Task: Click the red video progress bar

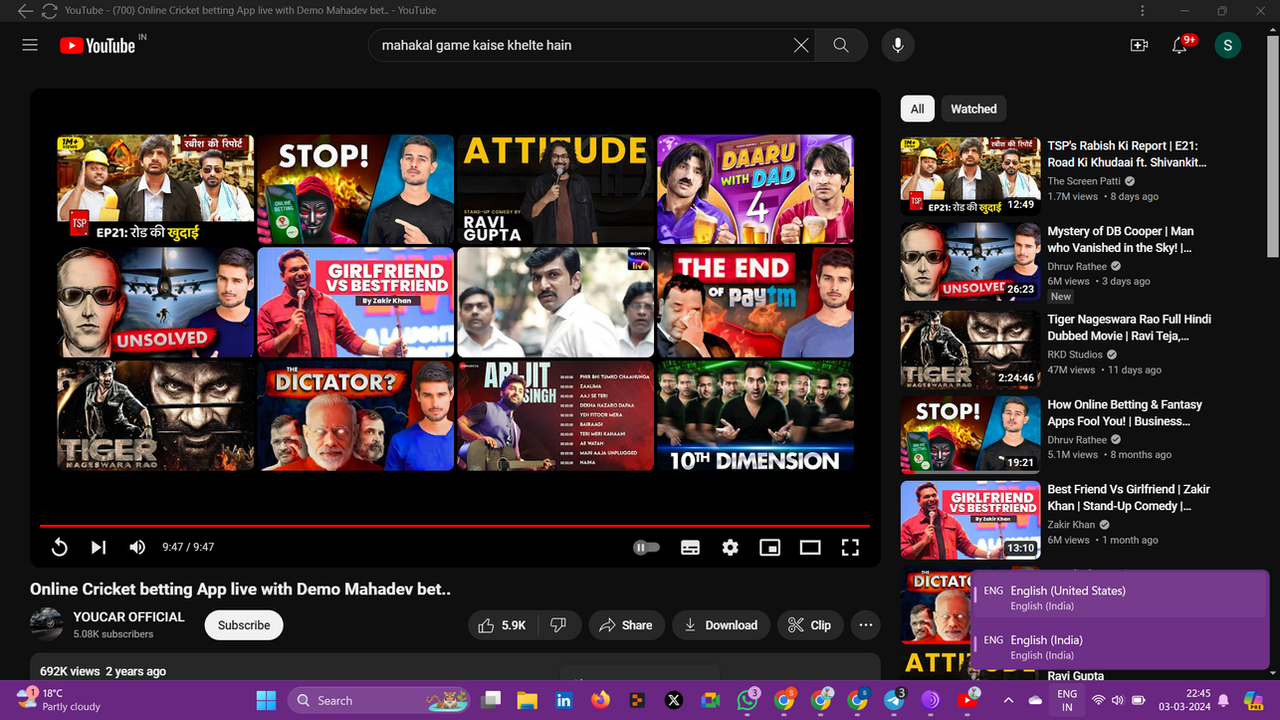Action: tap(455, 526)
